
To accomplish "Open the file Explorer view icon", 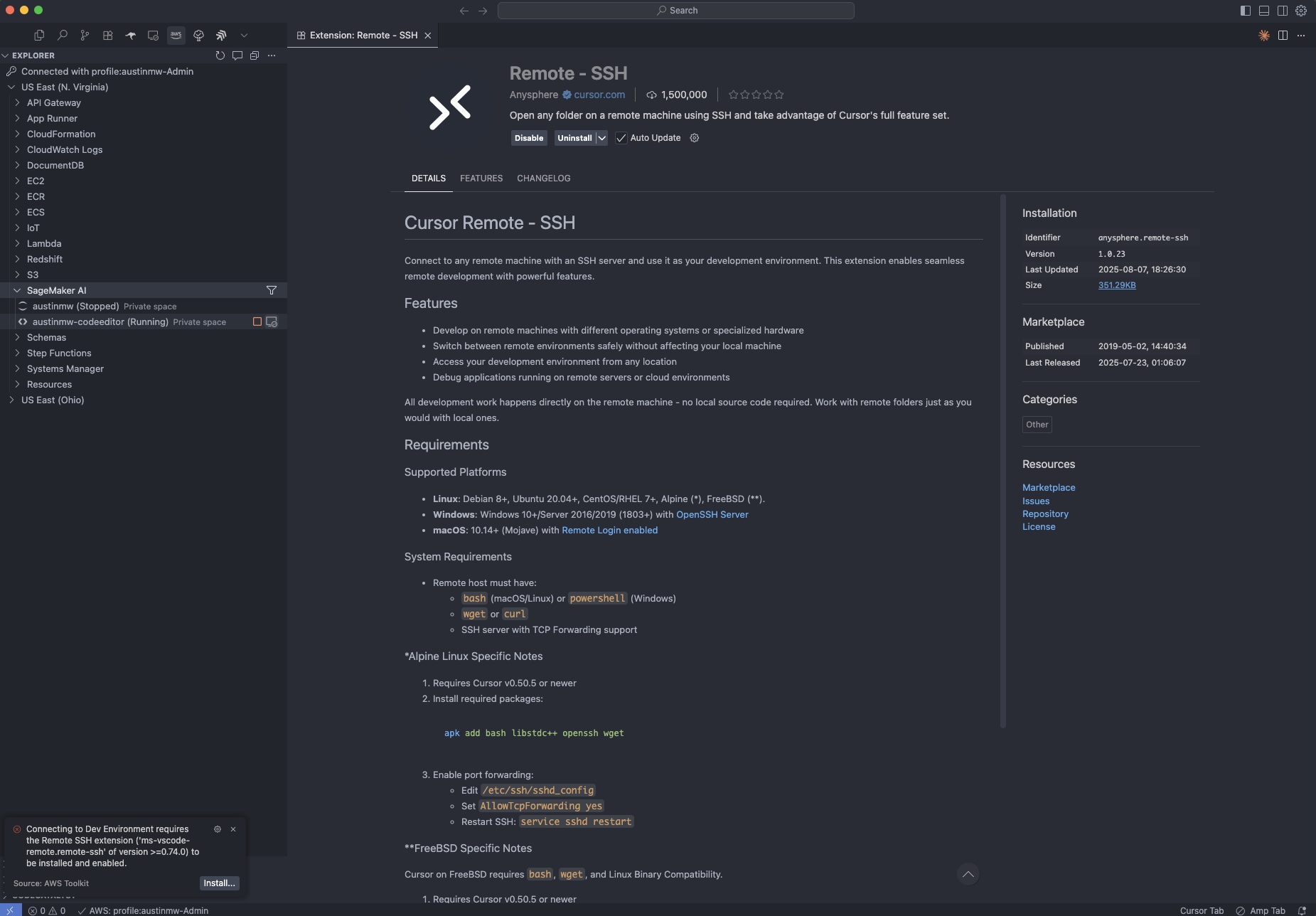I will pyautogui.click(x=39, y=35).
